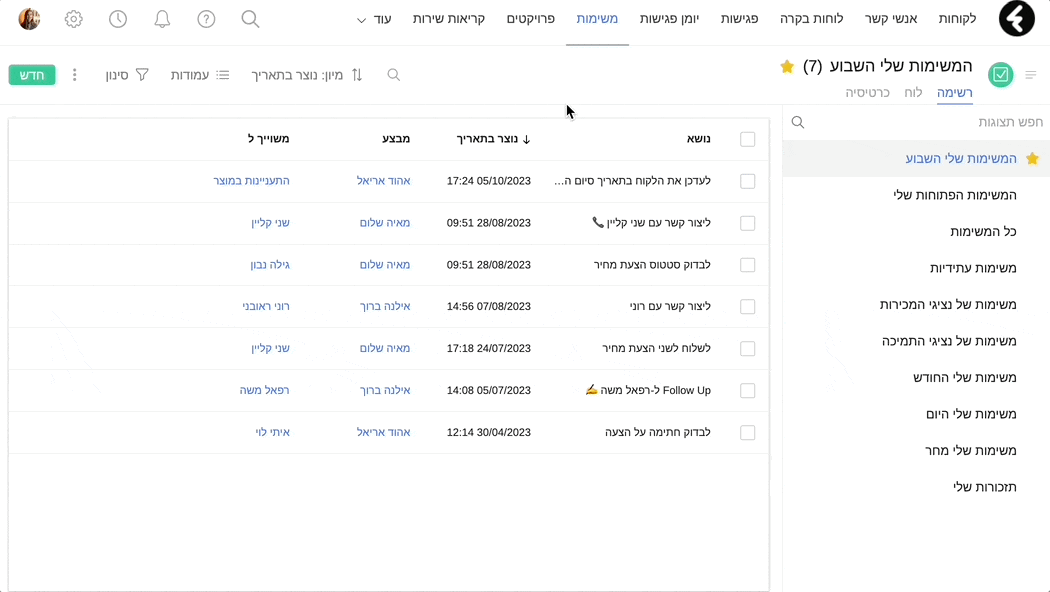
Task: Click משוייך ל column header
Action: pyautogui.click(x=269, y=139)
